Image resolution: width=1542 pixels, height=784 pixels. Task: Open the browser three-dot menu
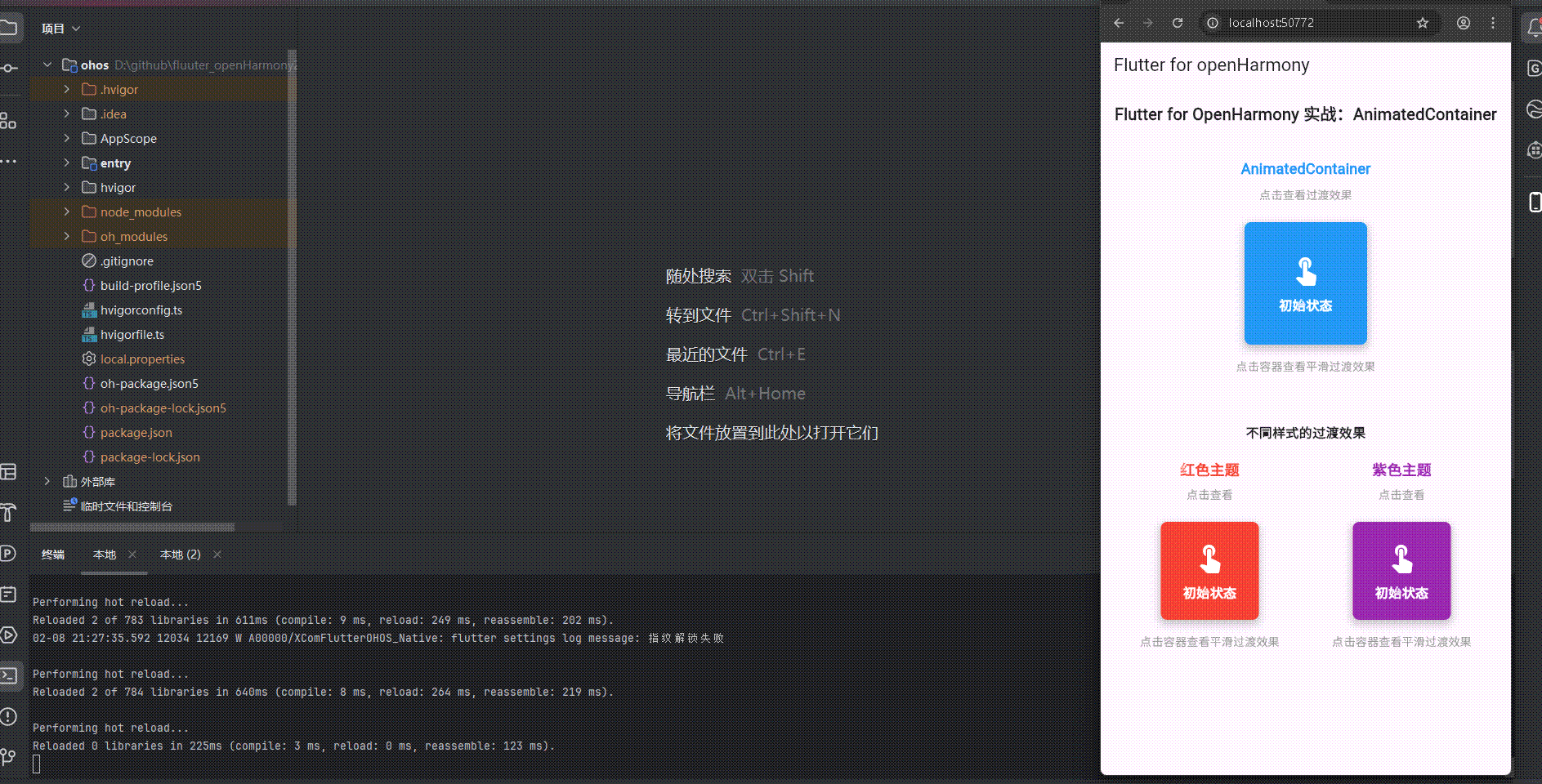(1493, 23)
